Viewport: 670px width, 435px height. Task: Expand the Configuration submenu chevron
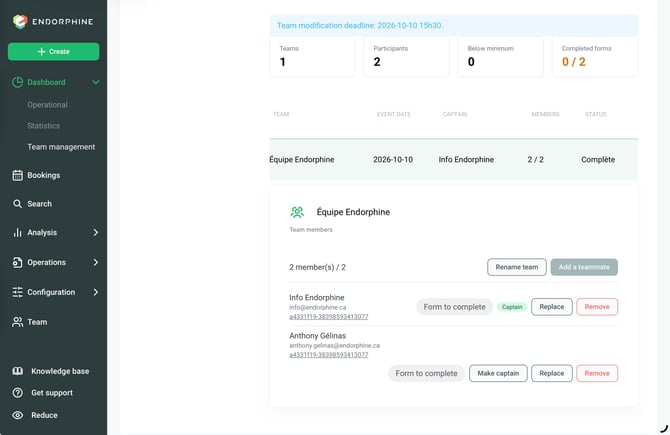click(x=96, y=292)
